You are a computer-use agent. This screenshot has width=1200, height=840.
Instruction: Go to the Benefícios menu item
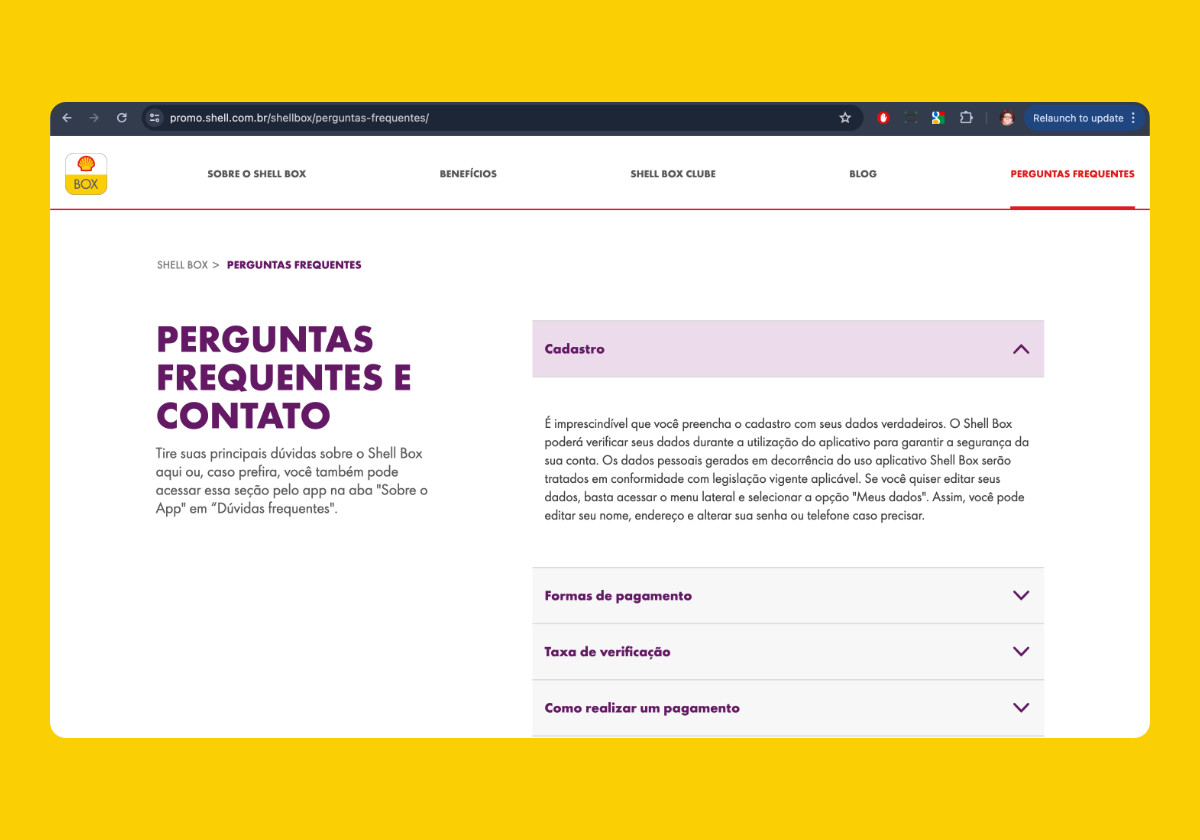click(x=468, y=174)
